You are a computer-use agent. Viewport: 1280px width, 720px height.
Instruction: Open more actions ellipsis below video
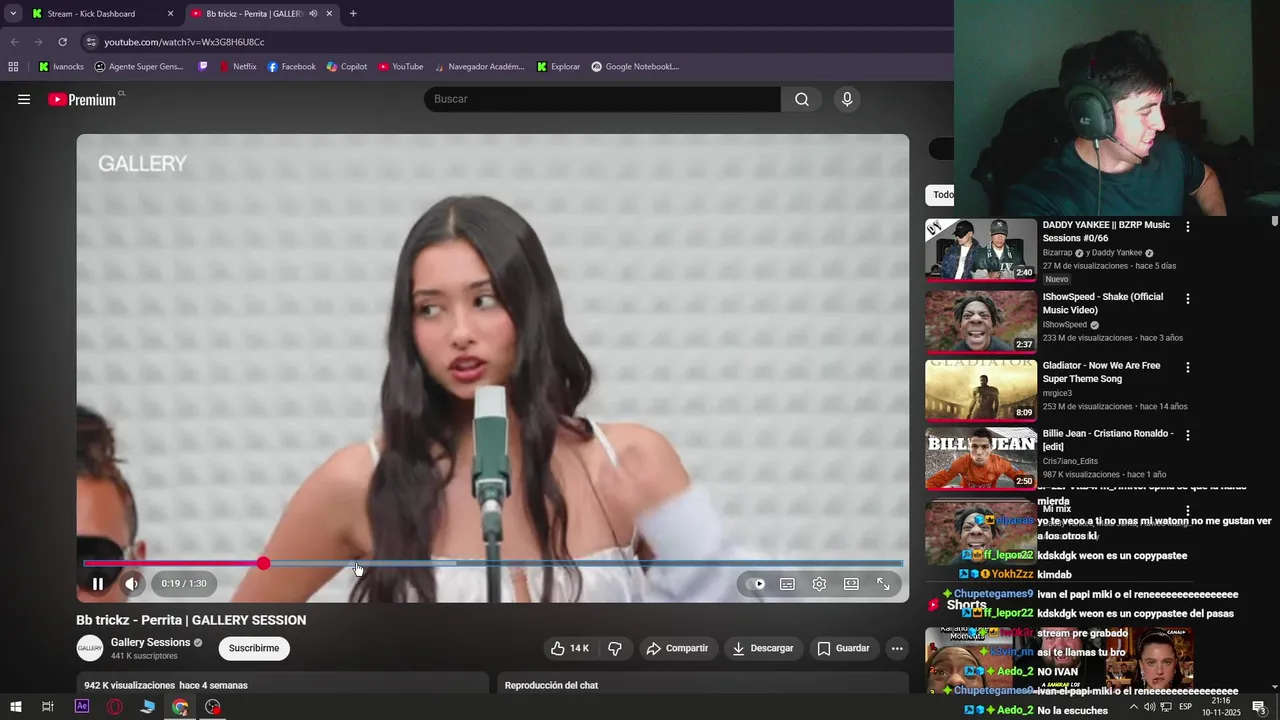click(897, 648)
